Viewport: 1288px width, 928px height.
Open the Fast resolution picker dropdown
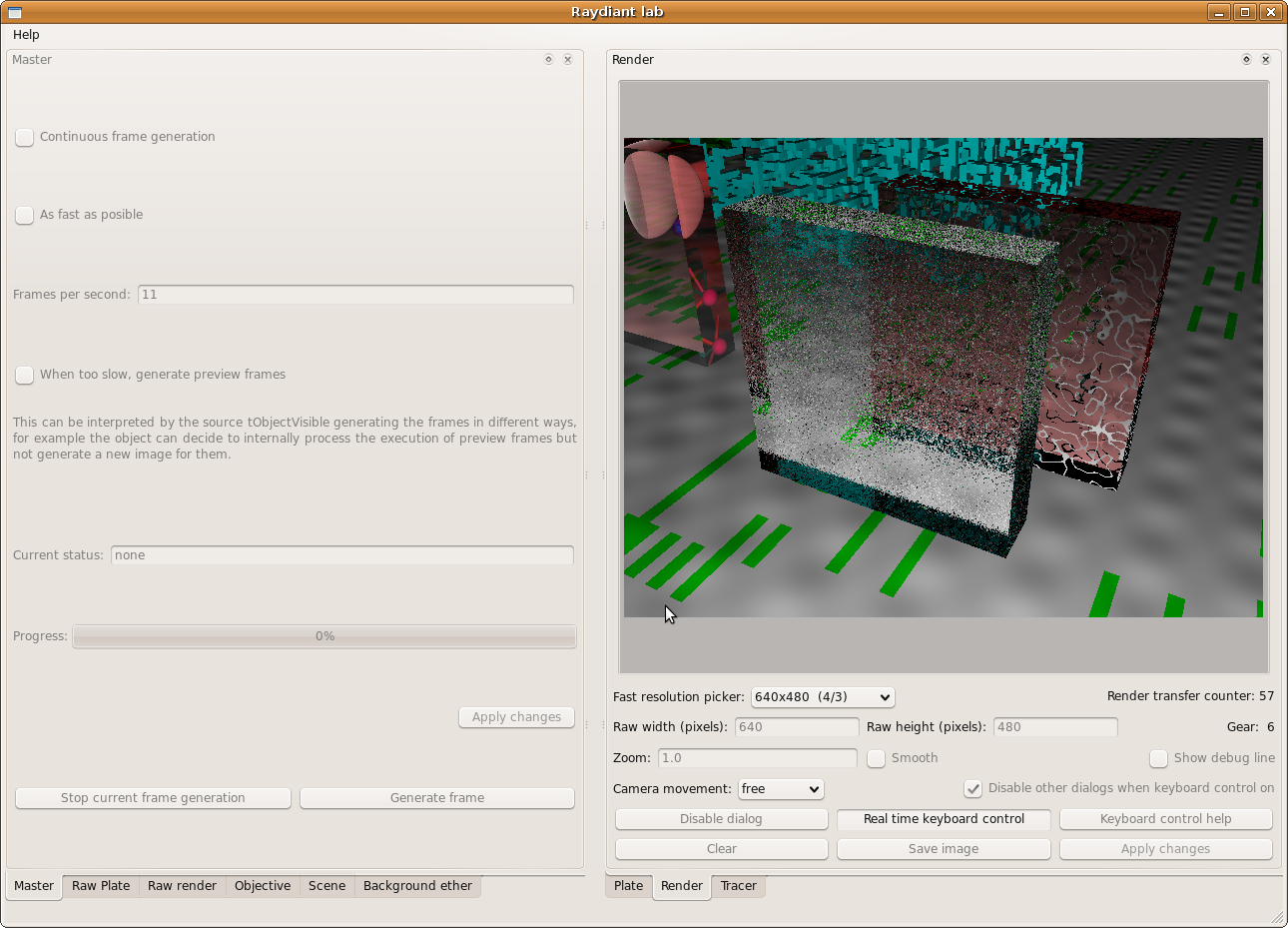tap(822, 697)
